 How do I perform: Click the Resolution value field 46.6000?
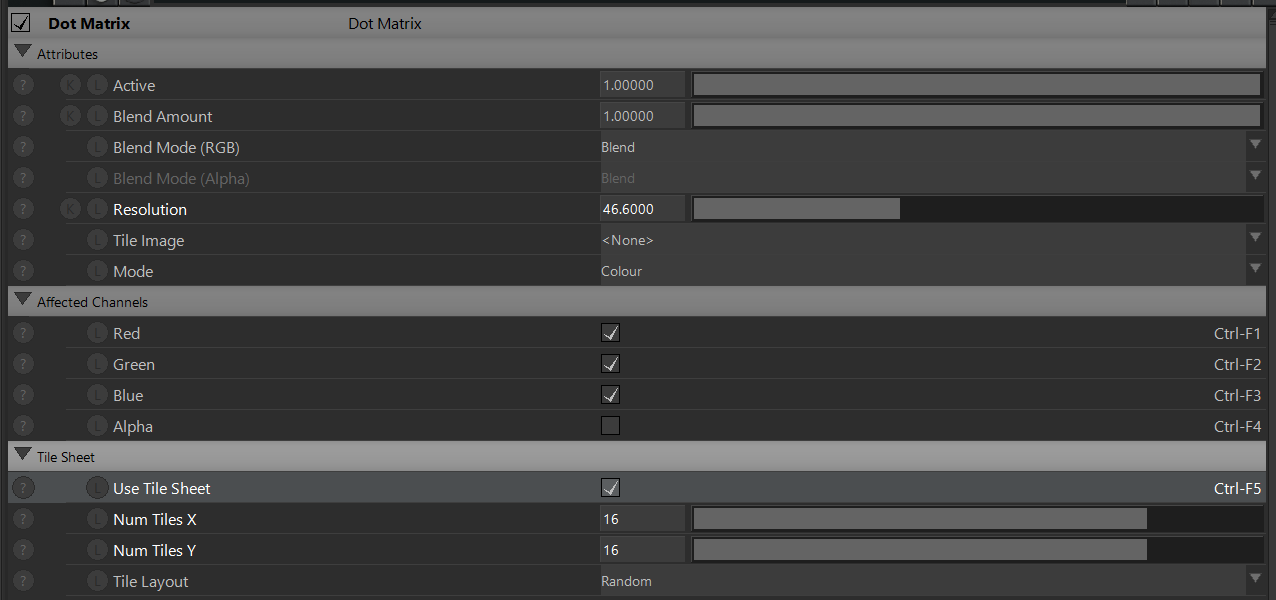pyautogui.click(x=642, y=209)
